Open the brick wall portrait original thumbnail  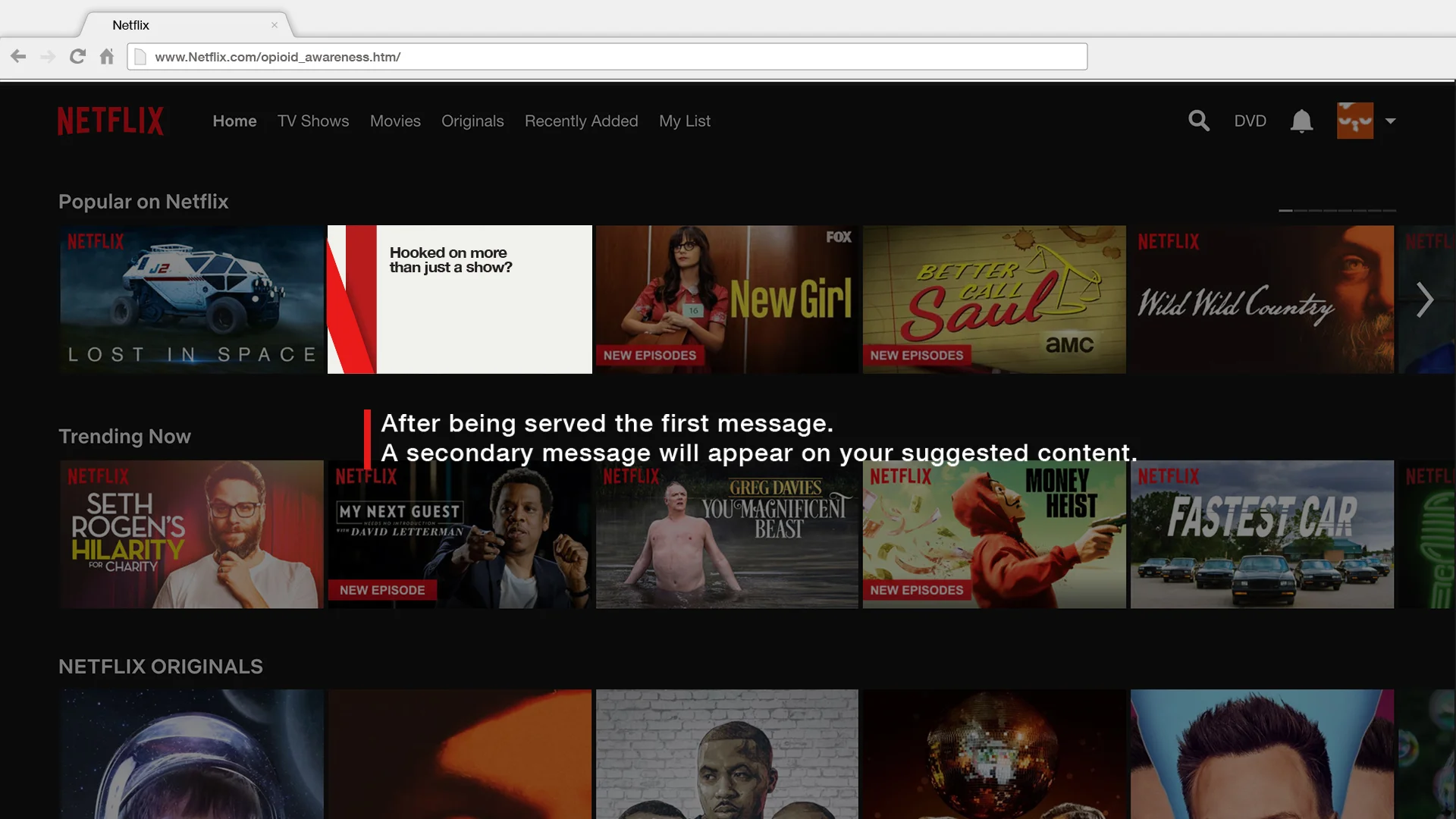(x=727, y=754)
